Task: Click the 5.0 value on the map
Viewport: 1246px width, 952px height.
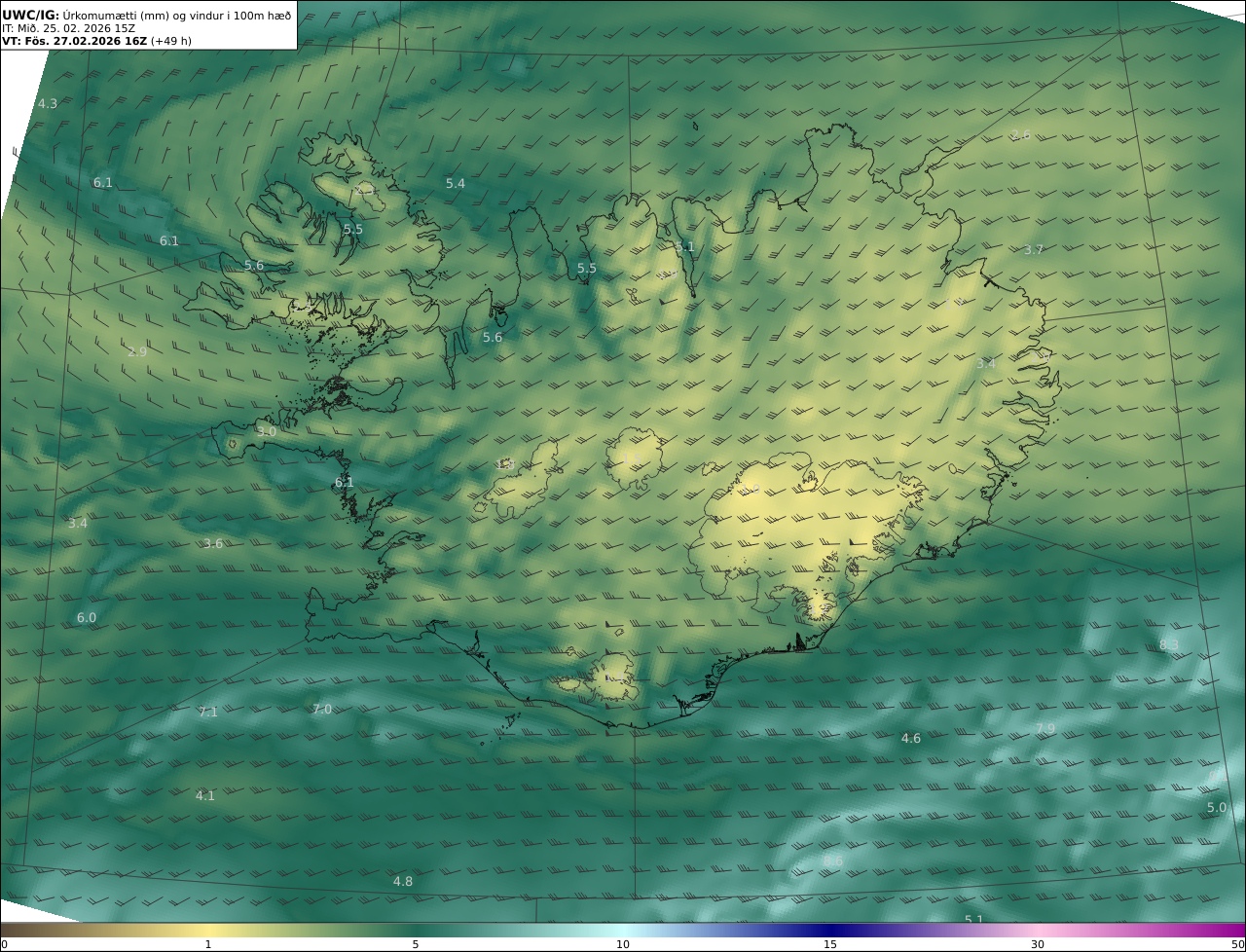Action: point(1217,807)
